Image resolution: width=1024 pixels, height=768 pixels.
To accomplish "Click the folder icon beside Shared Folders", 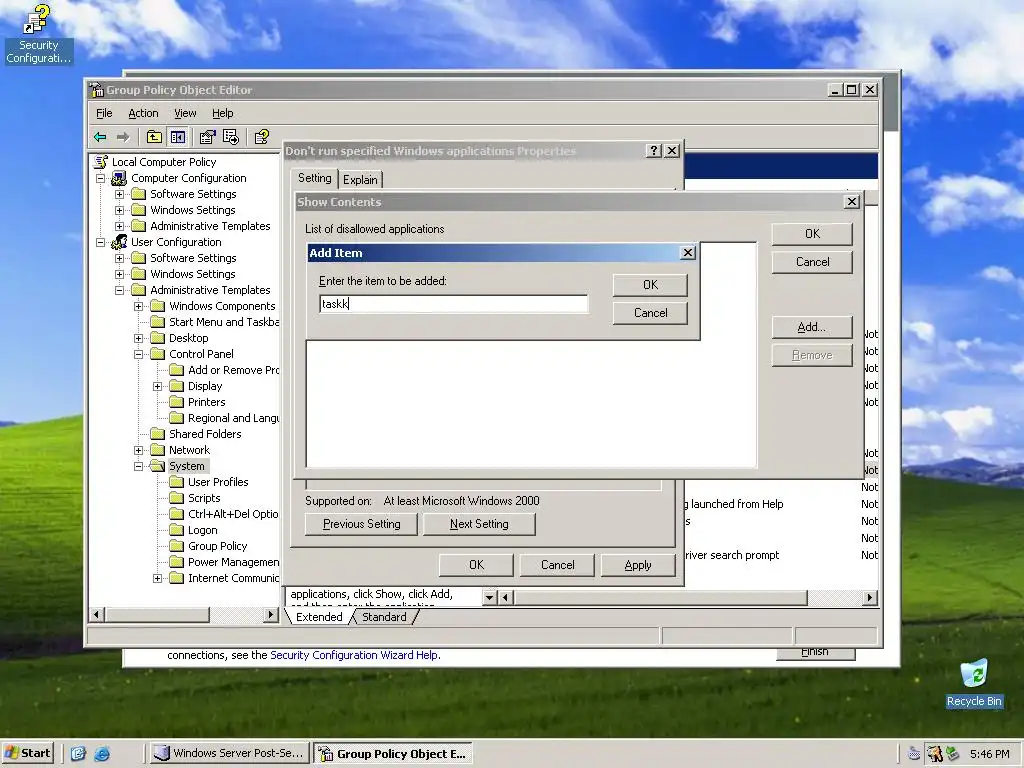I will [157, 434].
